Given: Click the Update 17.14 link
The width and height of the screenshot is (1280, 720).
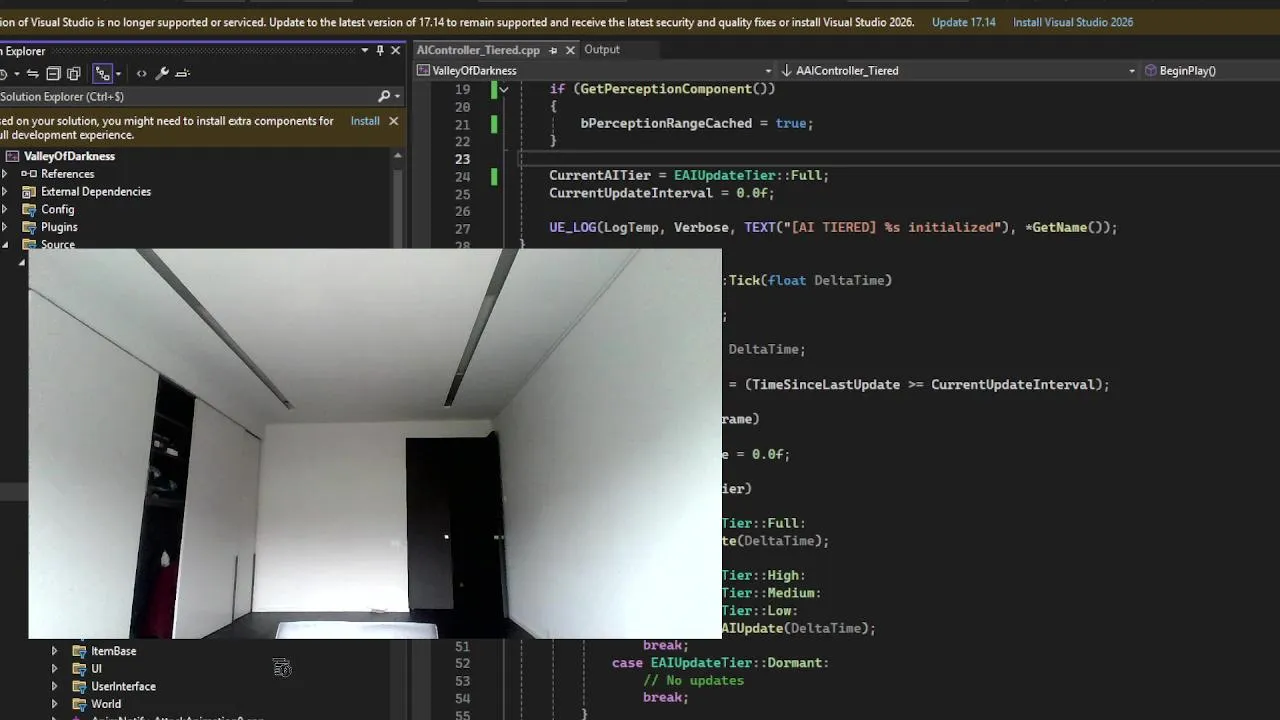Looking at the screenshot, I should (963, 22).
